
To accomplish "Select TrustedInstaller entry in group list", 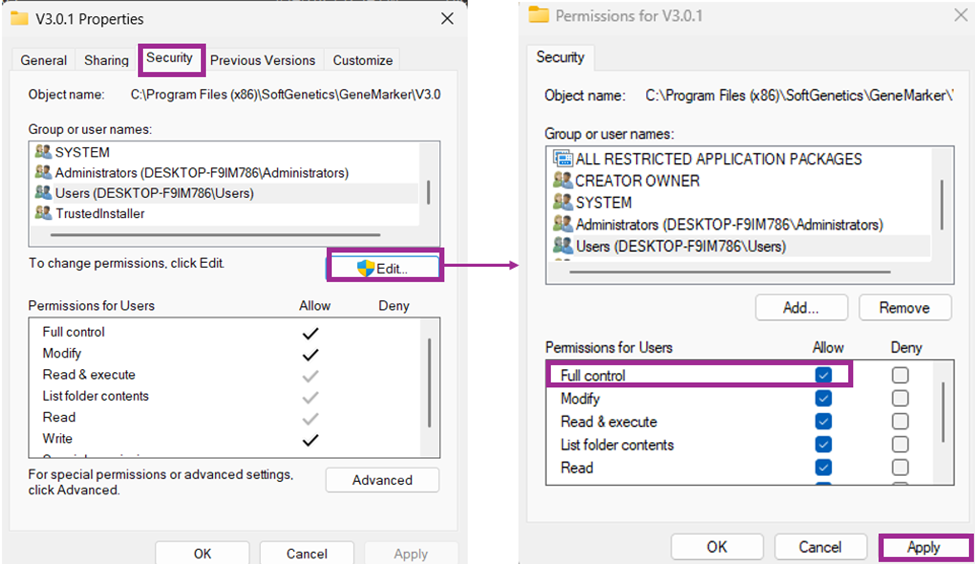I will point(99,213).
